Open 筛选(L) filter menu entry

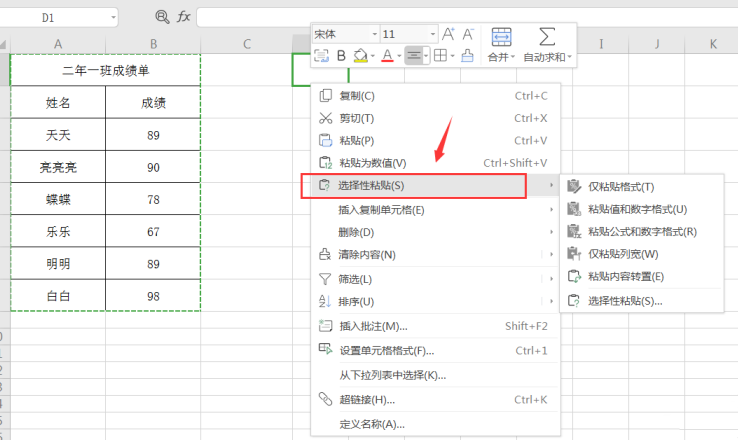pos(435,279)
